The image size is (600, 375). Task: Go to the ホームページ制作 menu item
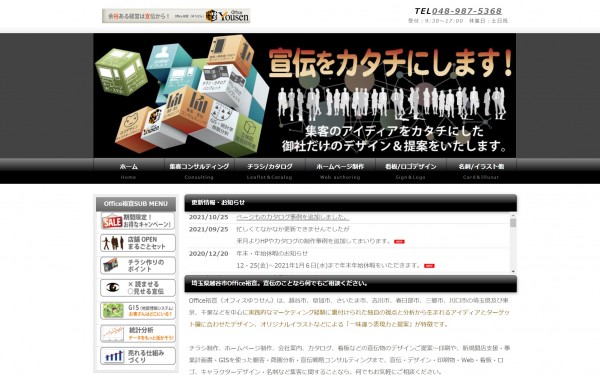click(x=340, y=171)
